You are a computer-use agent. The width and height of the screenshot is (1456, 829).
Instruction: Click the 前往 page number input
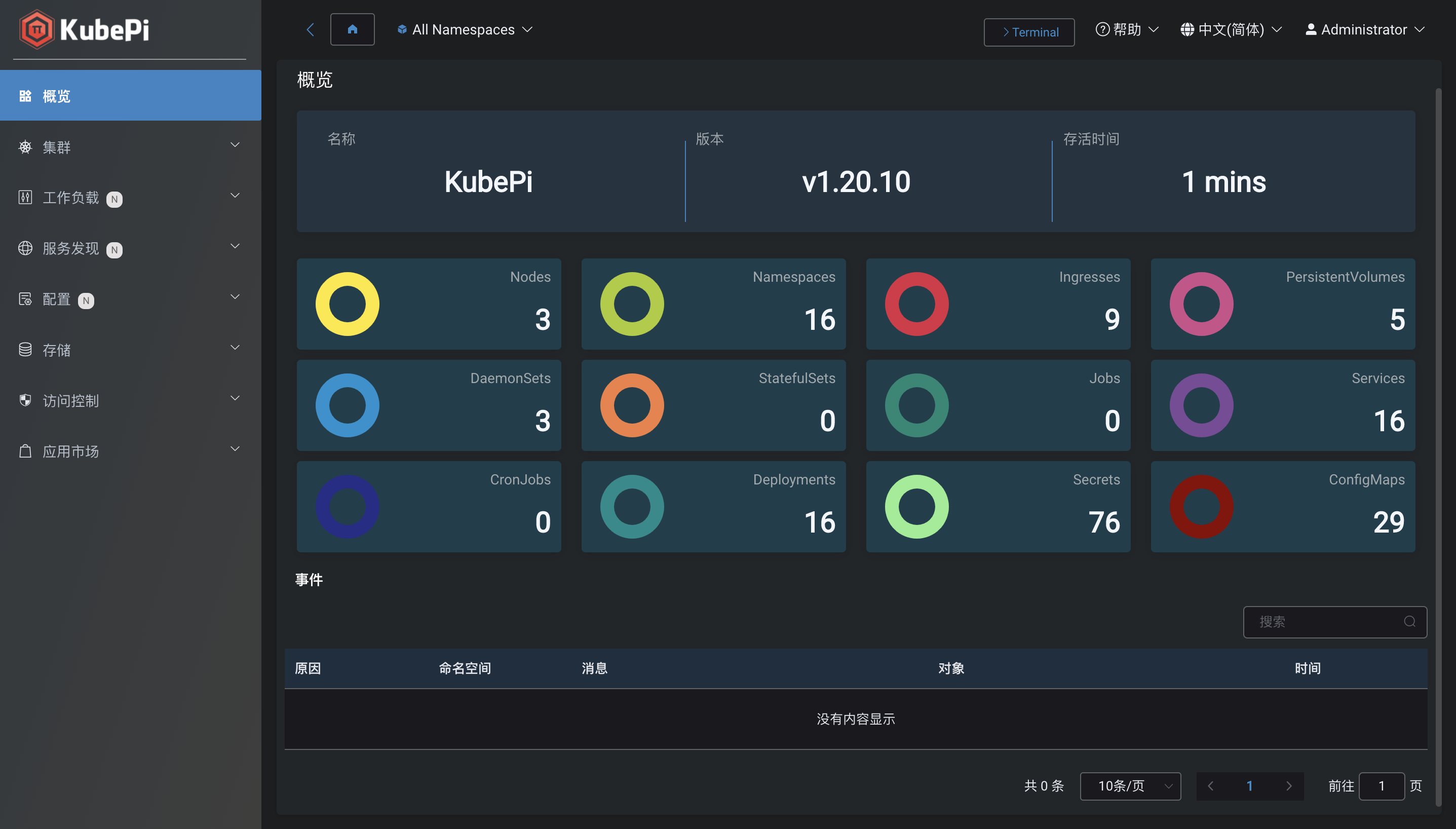point(1381,786)
